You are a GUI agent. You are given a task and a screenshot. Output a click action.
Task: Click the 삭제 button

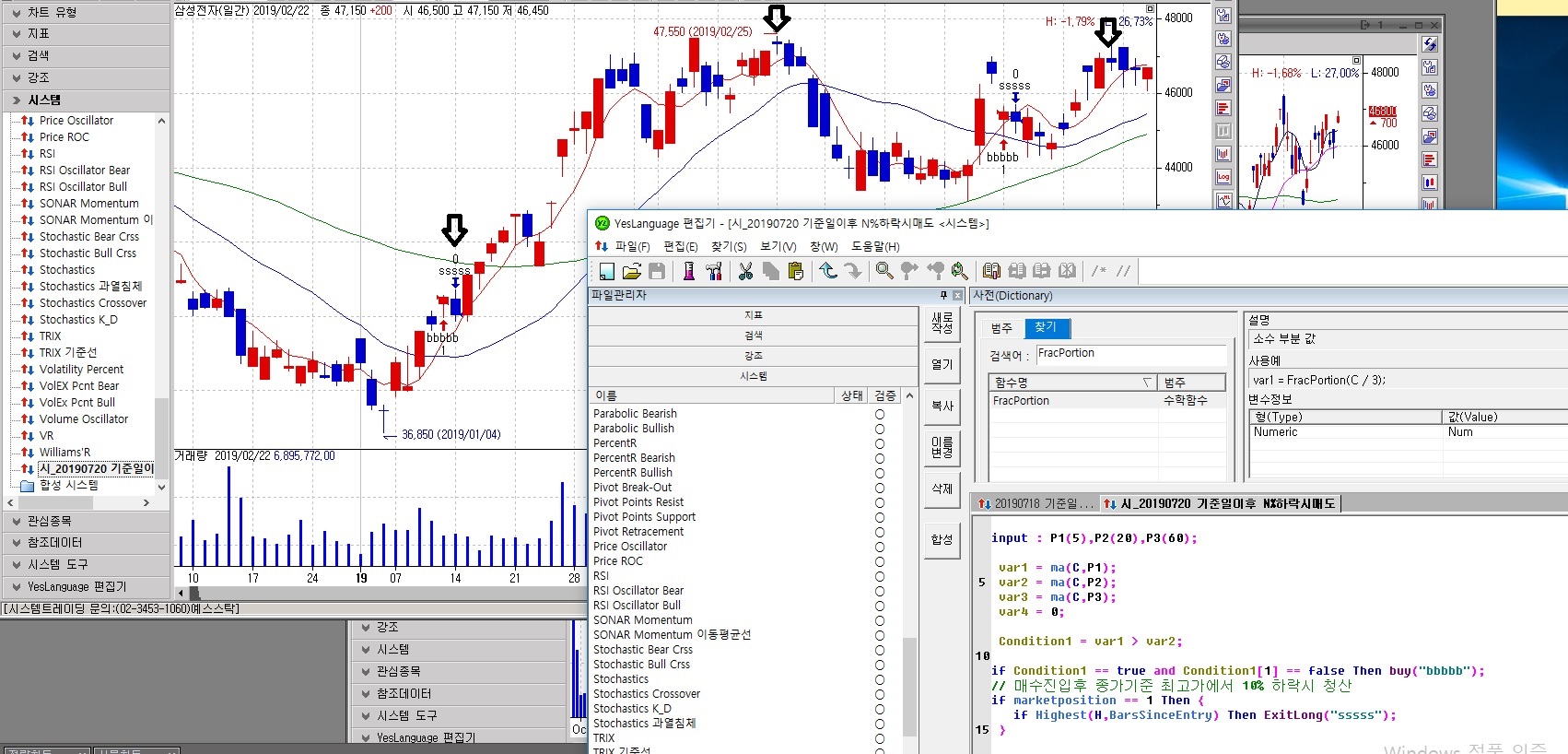click(942, 489)
